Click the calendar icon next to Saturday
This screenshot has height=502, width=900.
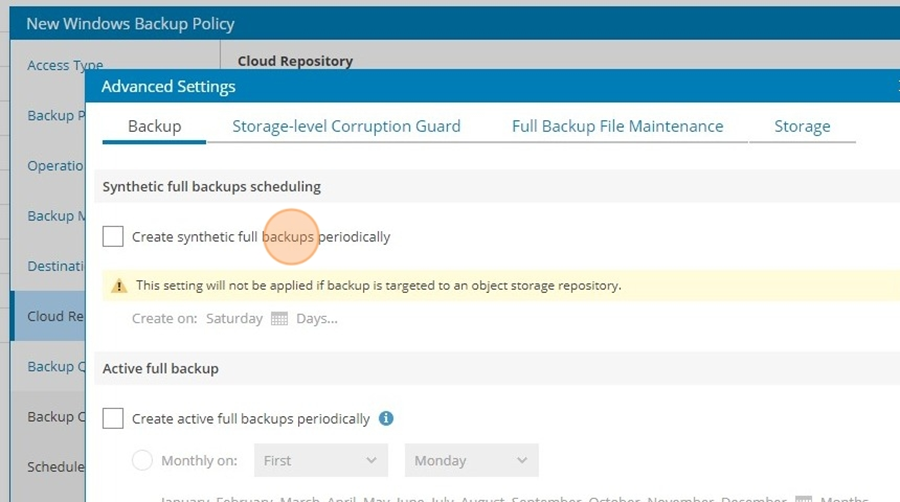[279, 318]
